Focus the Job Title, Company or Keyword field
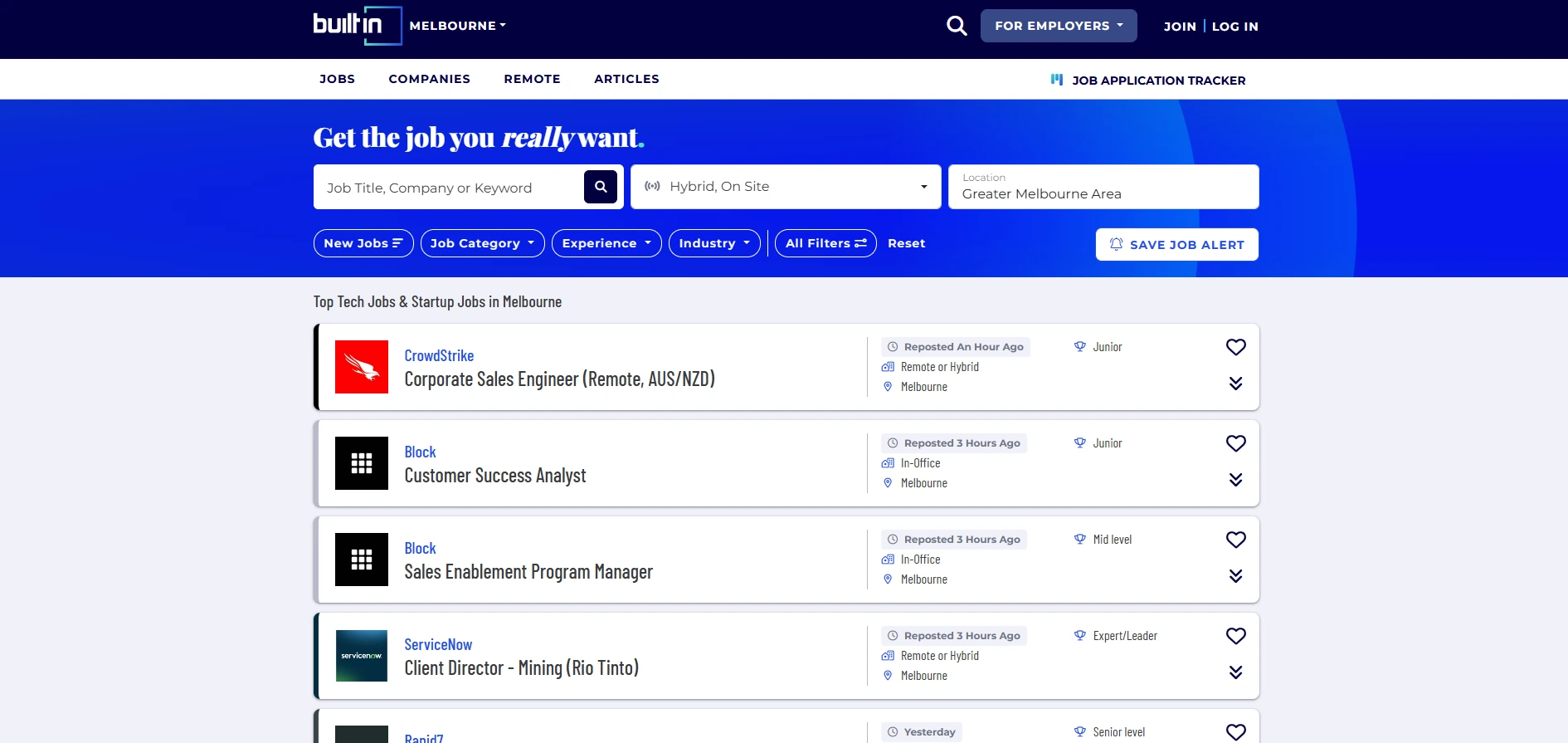1568x743 pixels. coord(448,188)
